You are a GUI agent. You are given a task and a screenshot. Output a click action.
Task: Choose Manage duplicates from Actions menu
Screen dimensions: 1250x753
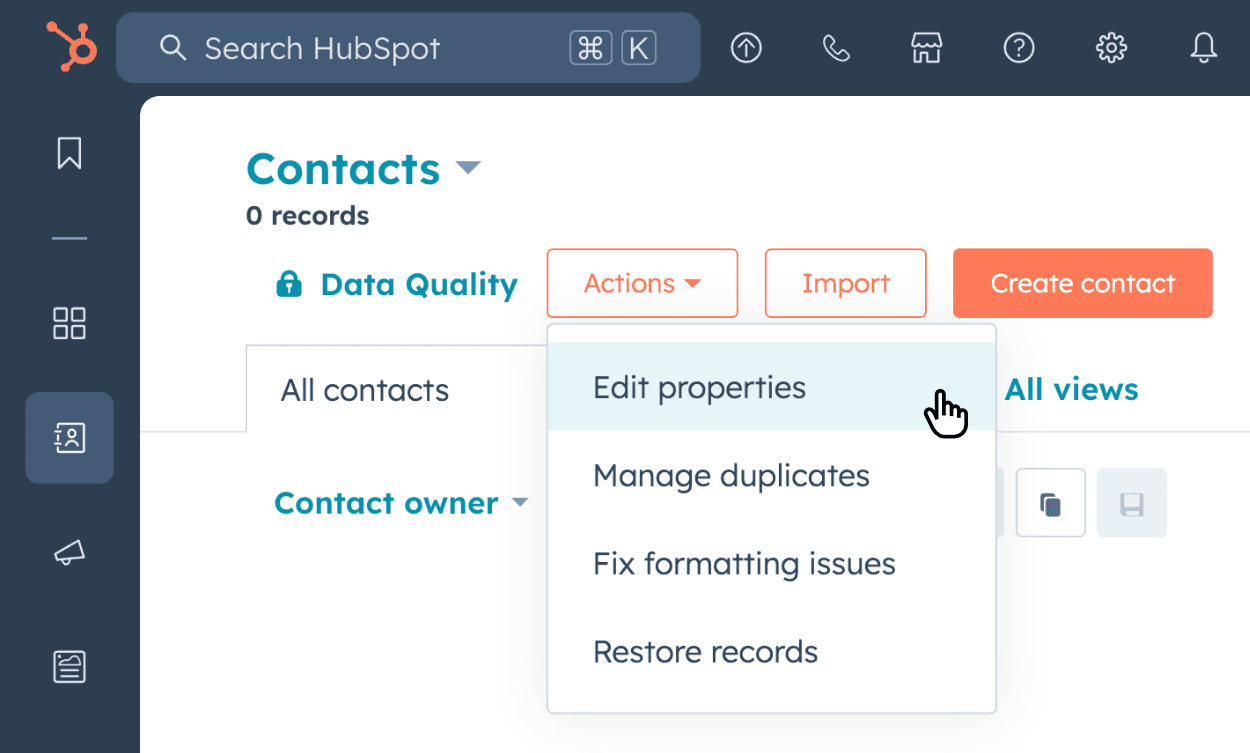tap(771, 475)
